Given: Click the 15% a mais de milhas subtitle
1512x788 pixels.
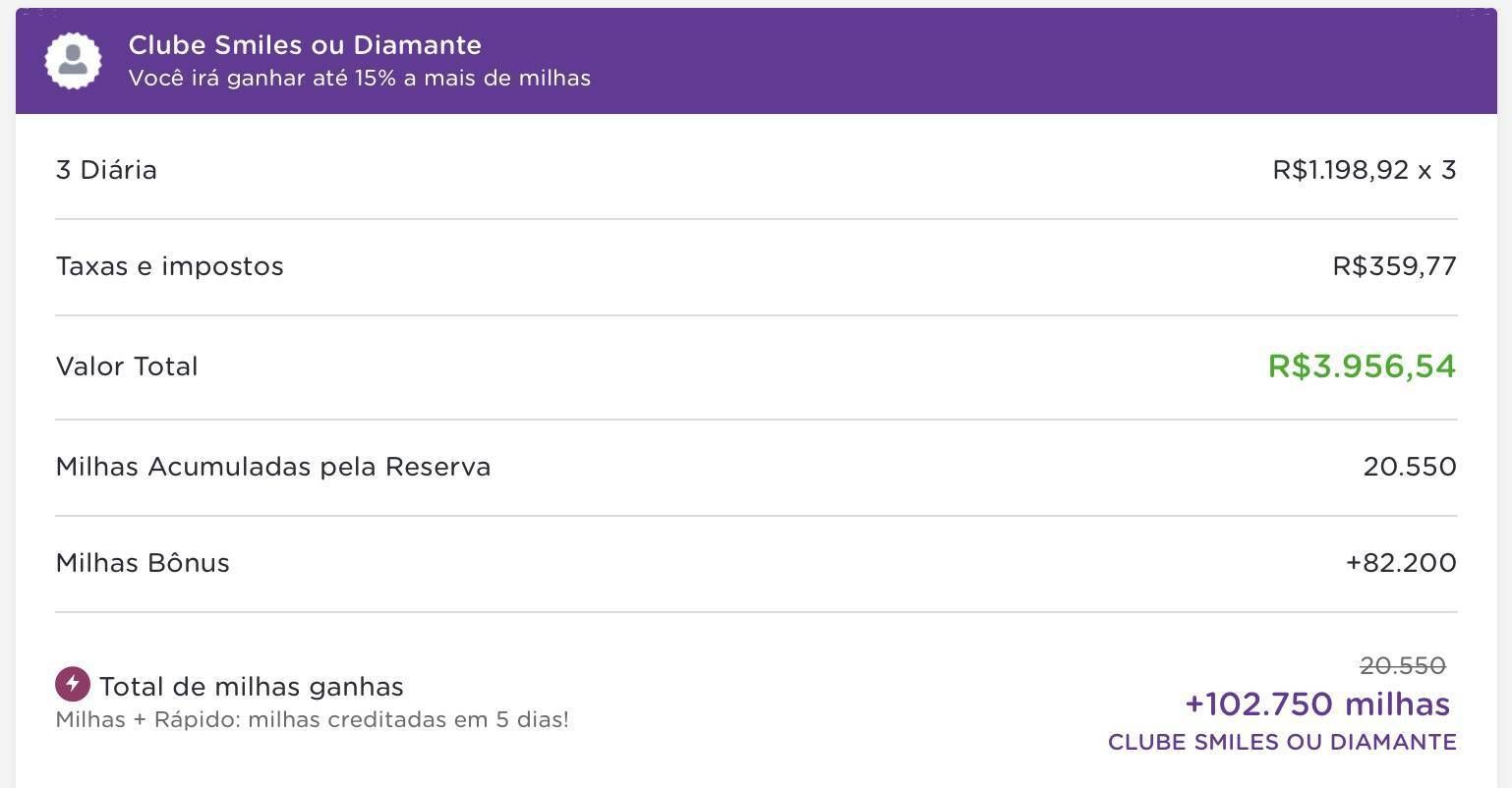Looking at the screenshot, I should [x=360, y=79].
